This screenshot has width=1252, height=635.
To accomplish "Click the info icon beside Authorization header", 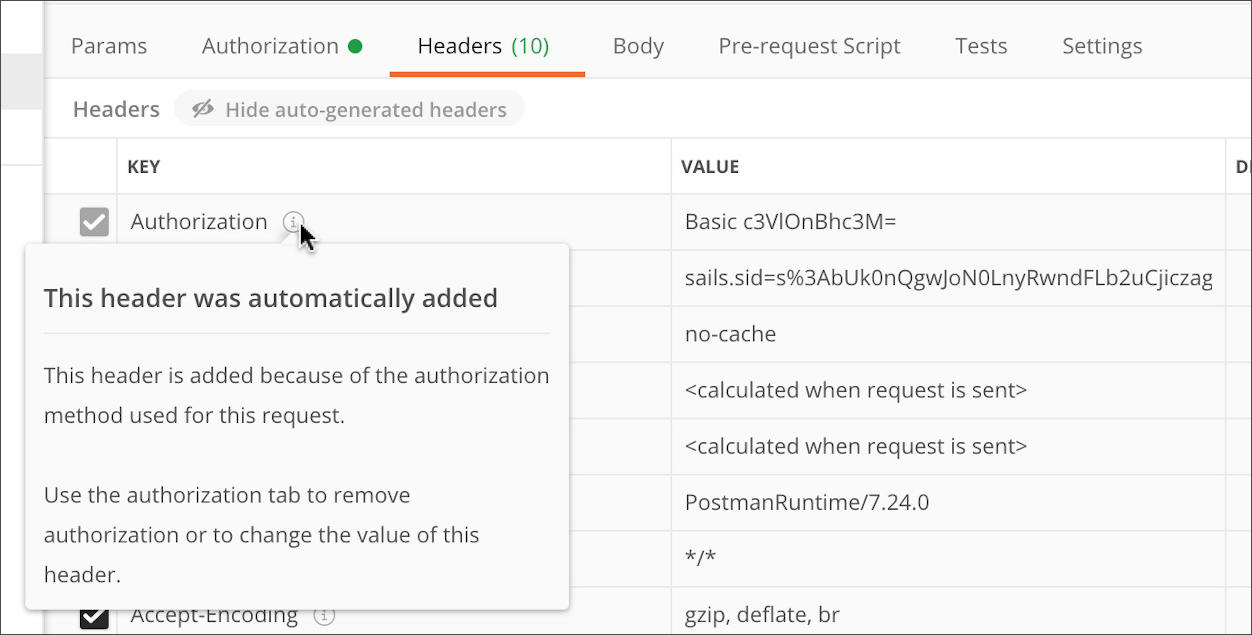I will pos(295,222).
